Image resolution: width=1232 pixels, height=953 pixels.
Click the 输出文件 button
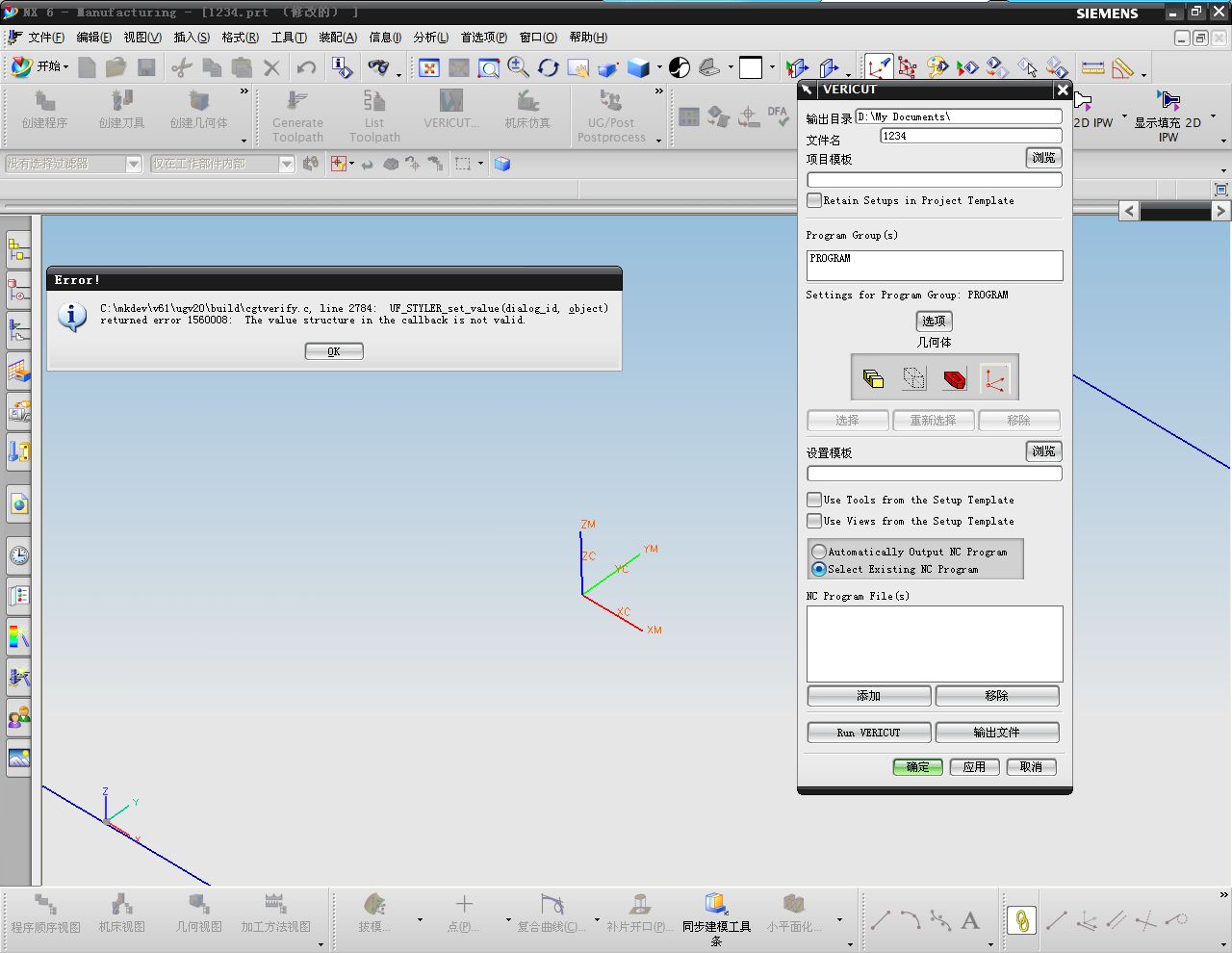[x=997, y=733]
